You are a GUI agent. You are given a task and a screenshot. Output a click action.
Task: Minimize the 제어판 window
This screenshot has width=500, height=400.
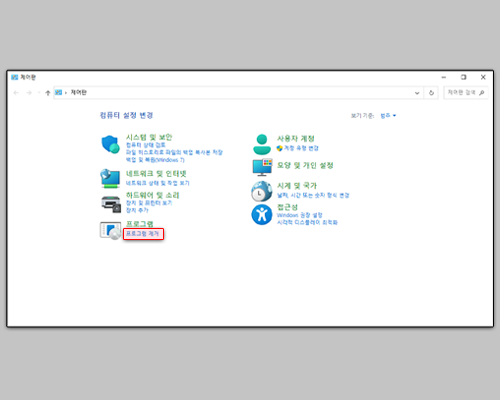pyautogui.click(x=444, y=77)
